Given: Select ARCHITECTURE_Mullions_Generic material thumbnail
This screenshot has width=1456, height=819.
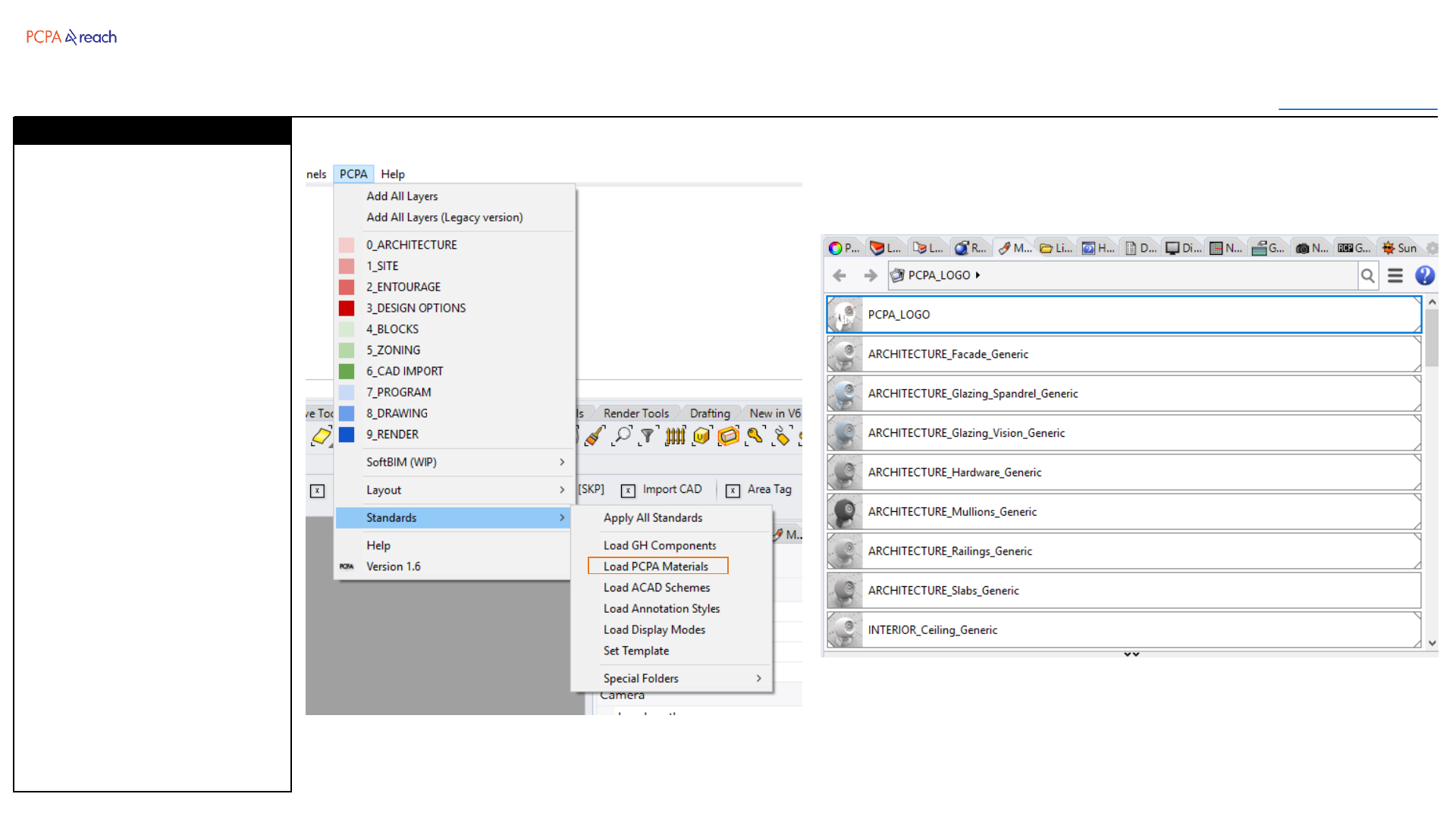Looking at the screenshot, I should click(x=844, y=512).
